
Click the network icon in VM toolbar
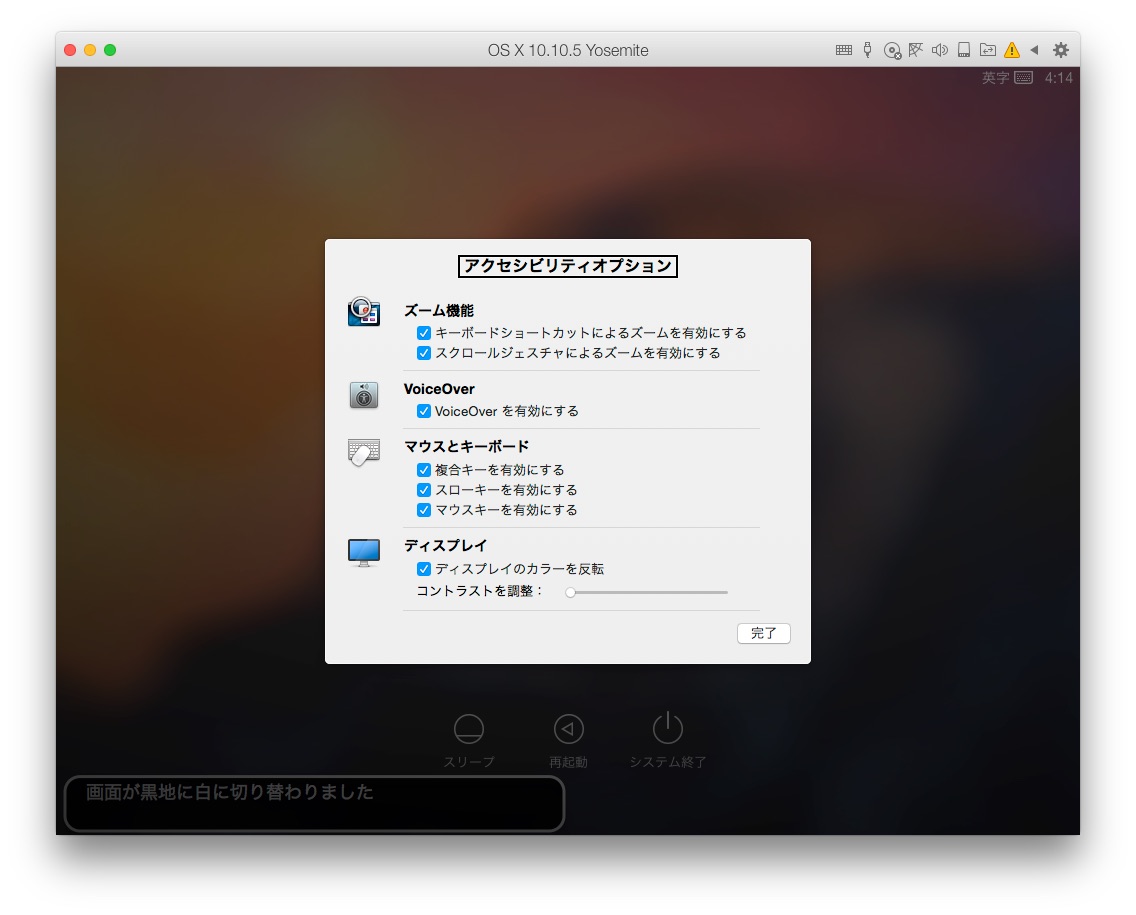coord(916,50)
